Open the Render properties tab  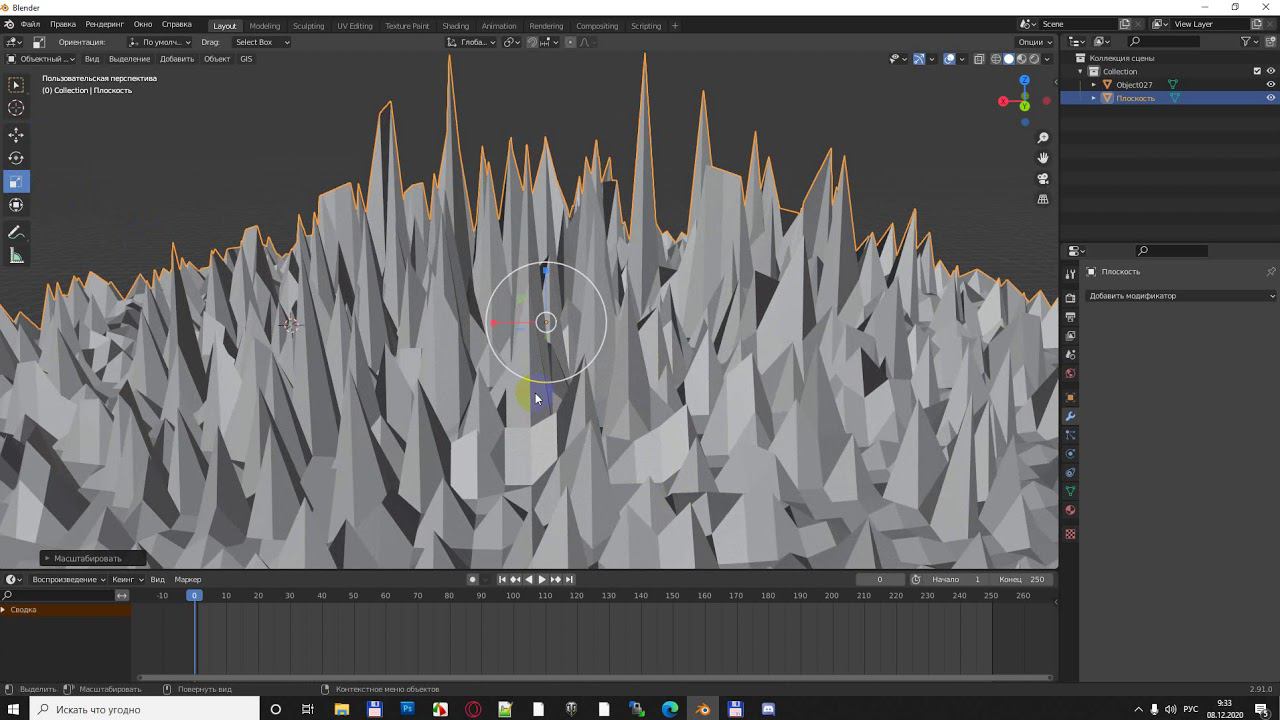pyautogui.click(x=1070, y=298)
